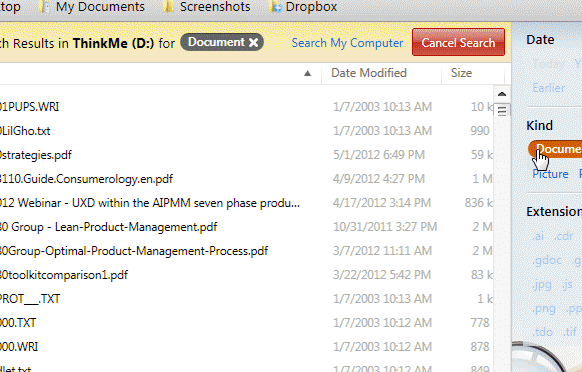This screenshot has width=582, height=372.
Task: Click the file list scrollbar thumb
Action: (x=502, y=110)
